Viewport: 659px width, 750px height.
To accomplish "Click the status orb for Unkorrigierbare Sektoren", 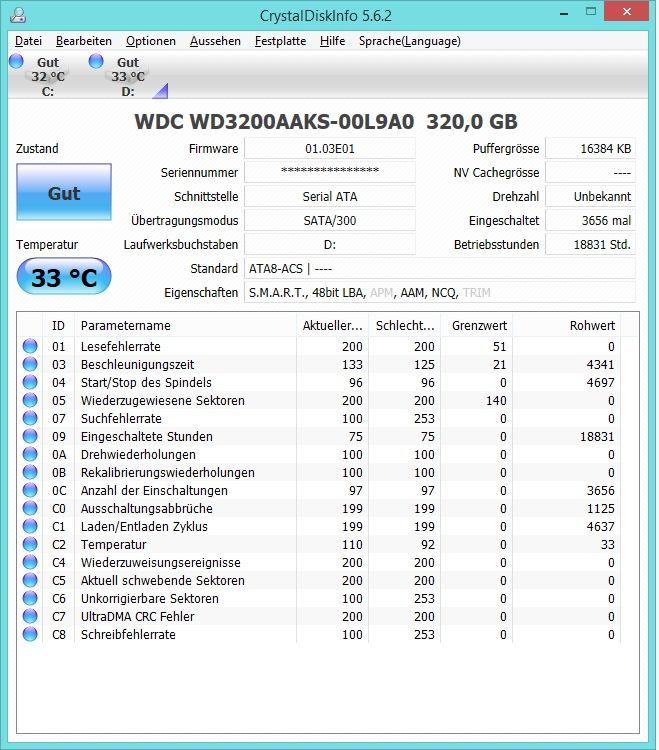I will [x=30, y=598].
